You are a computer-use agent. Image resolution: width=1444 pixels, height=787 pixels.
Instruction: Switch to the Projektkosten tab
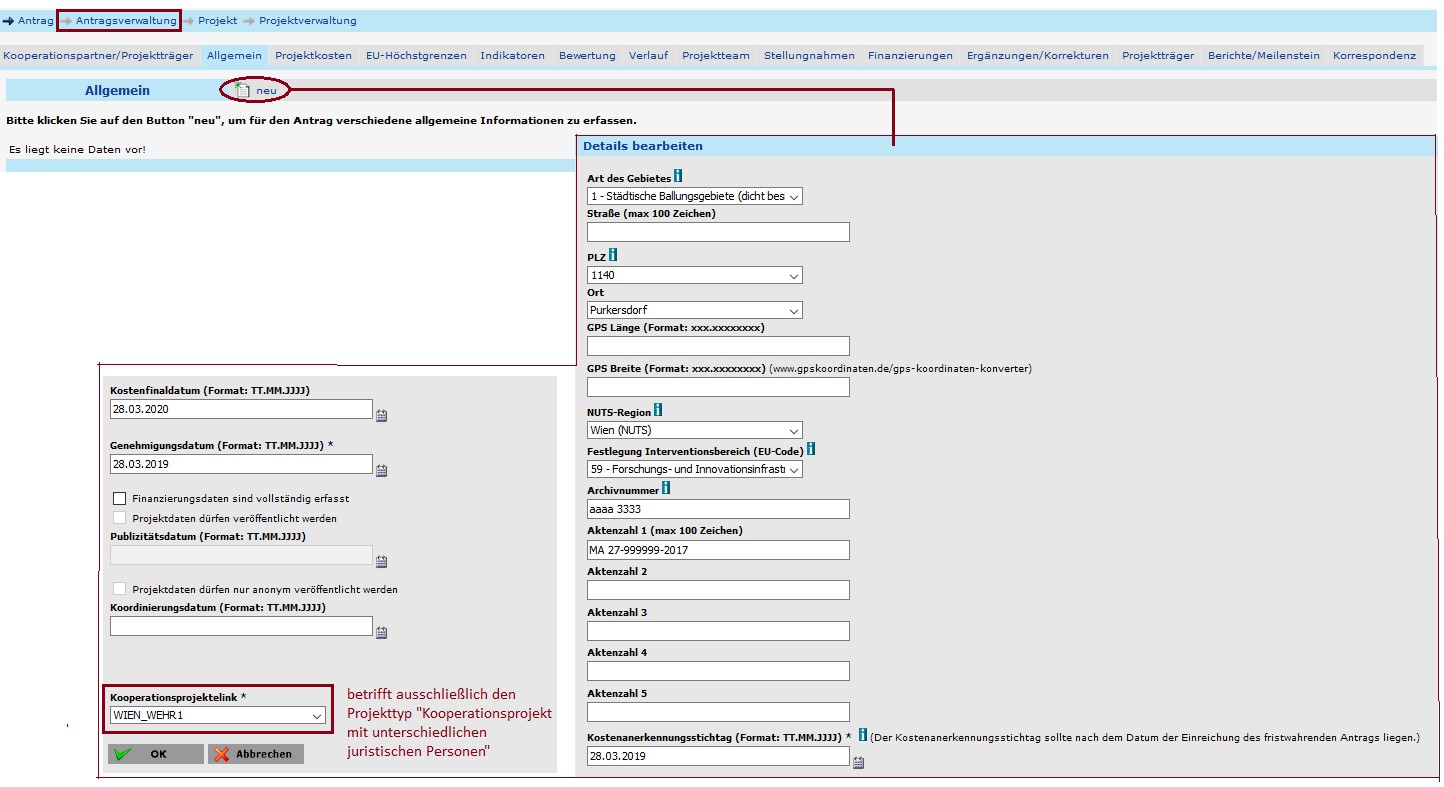pos(313,56)
